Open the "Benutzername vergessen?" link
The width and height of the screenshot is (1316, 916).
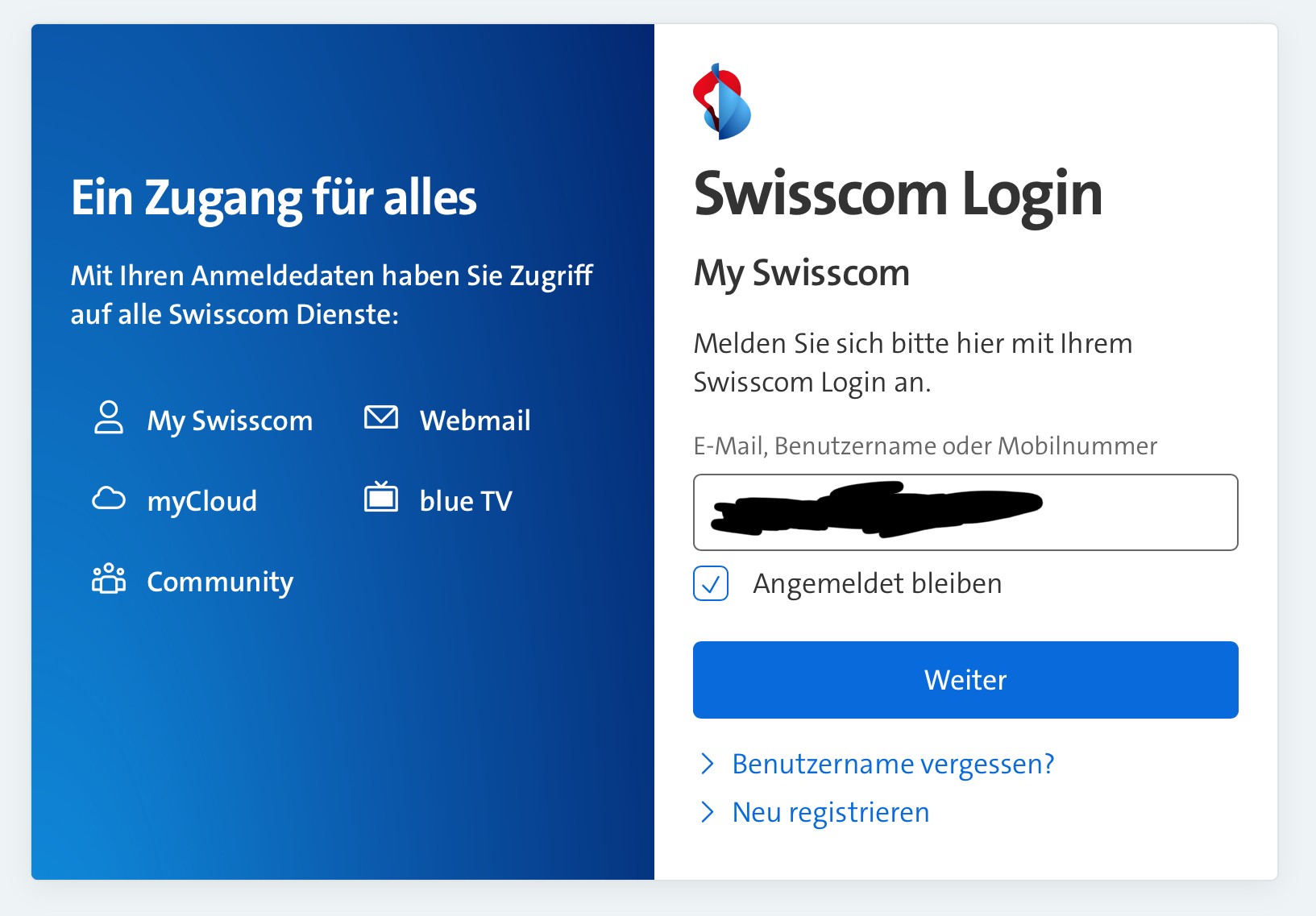(x=893, y=764)
